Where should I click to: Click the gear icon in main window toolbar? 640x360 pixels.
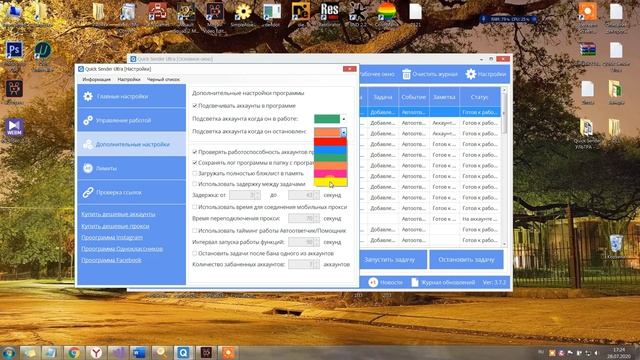[471, 74]
